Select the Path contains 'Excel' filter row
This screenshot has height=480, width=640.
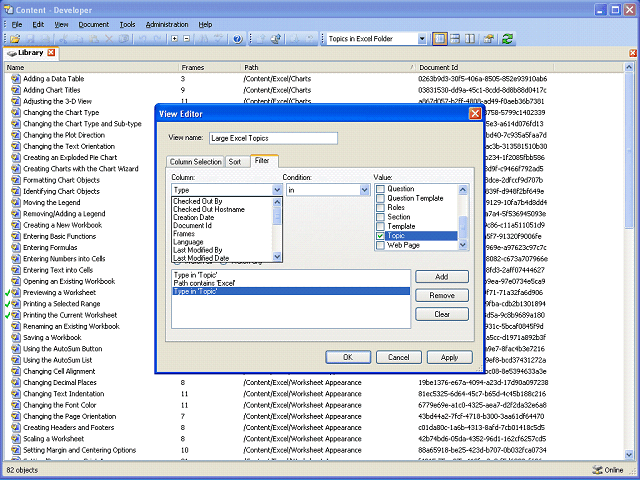(291, 283)
